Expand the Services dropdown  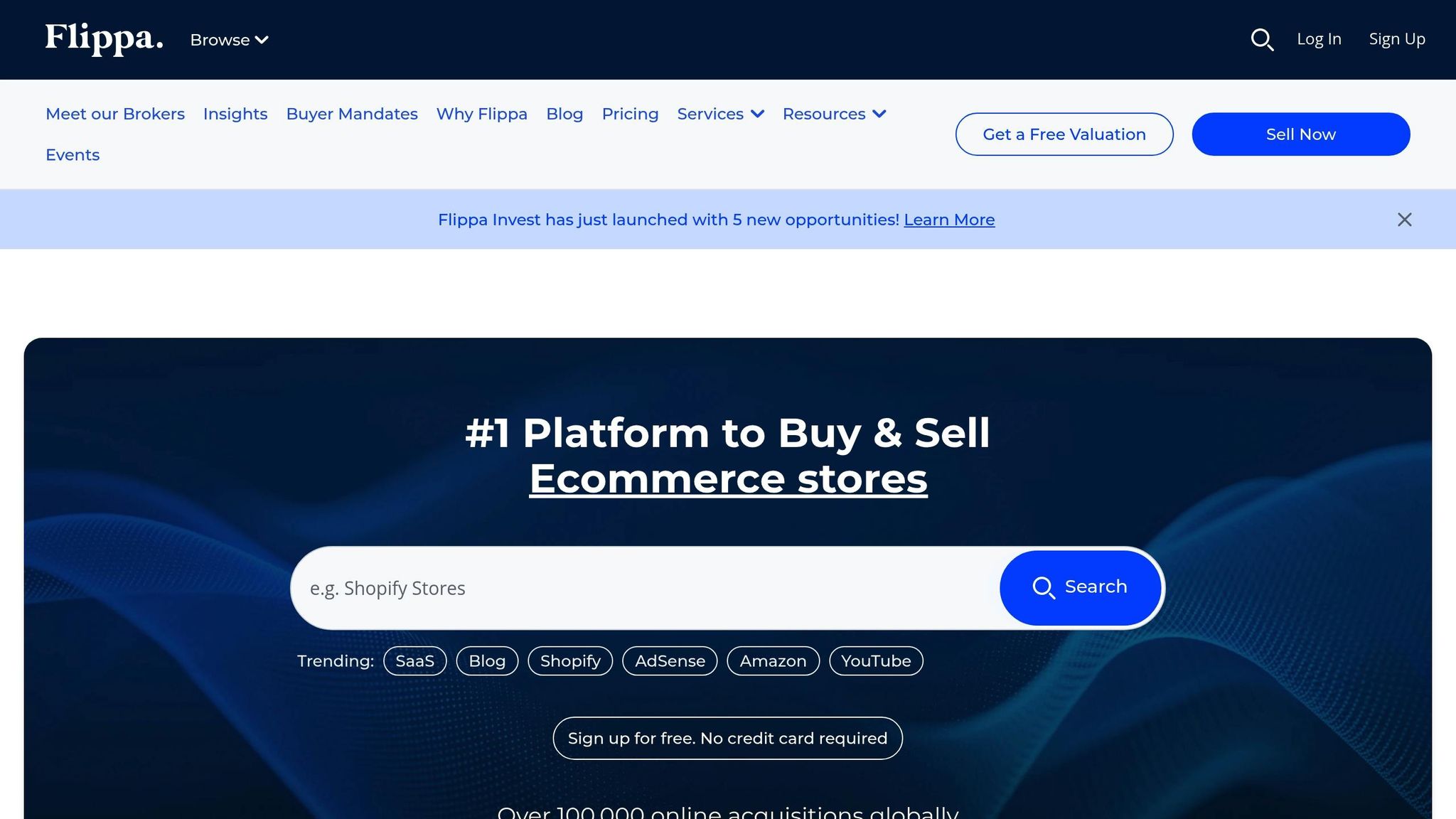[x=720, y=114]
